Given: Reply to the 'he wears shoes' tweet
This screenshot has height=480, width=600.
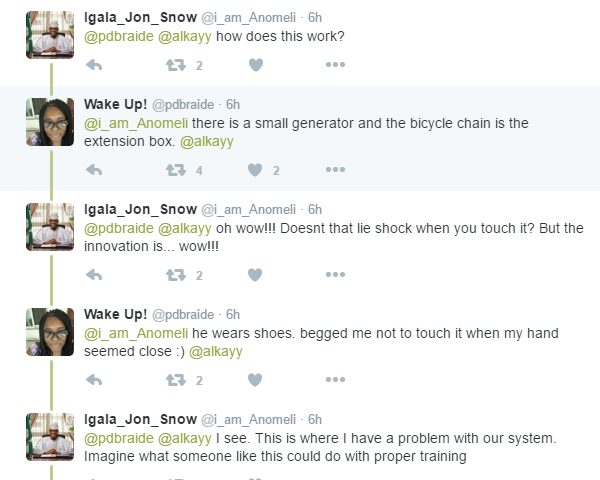Looking at the screenshot, I should (x=94, y=380).
